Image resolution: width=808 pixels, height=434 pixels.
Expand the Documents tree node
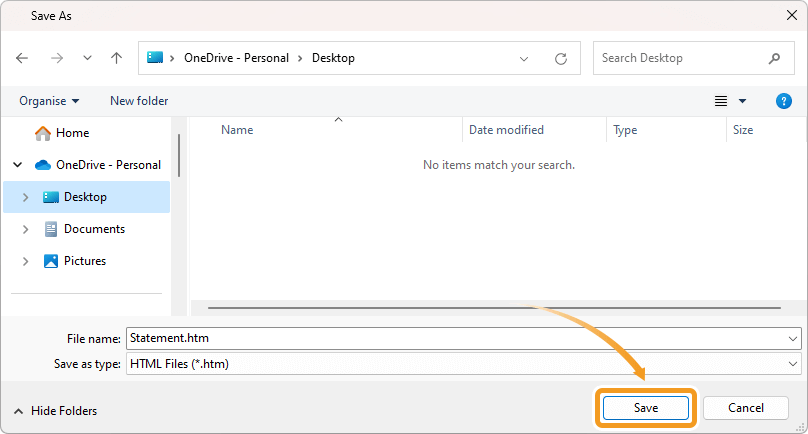click(25, 229)
